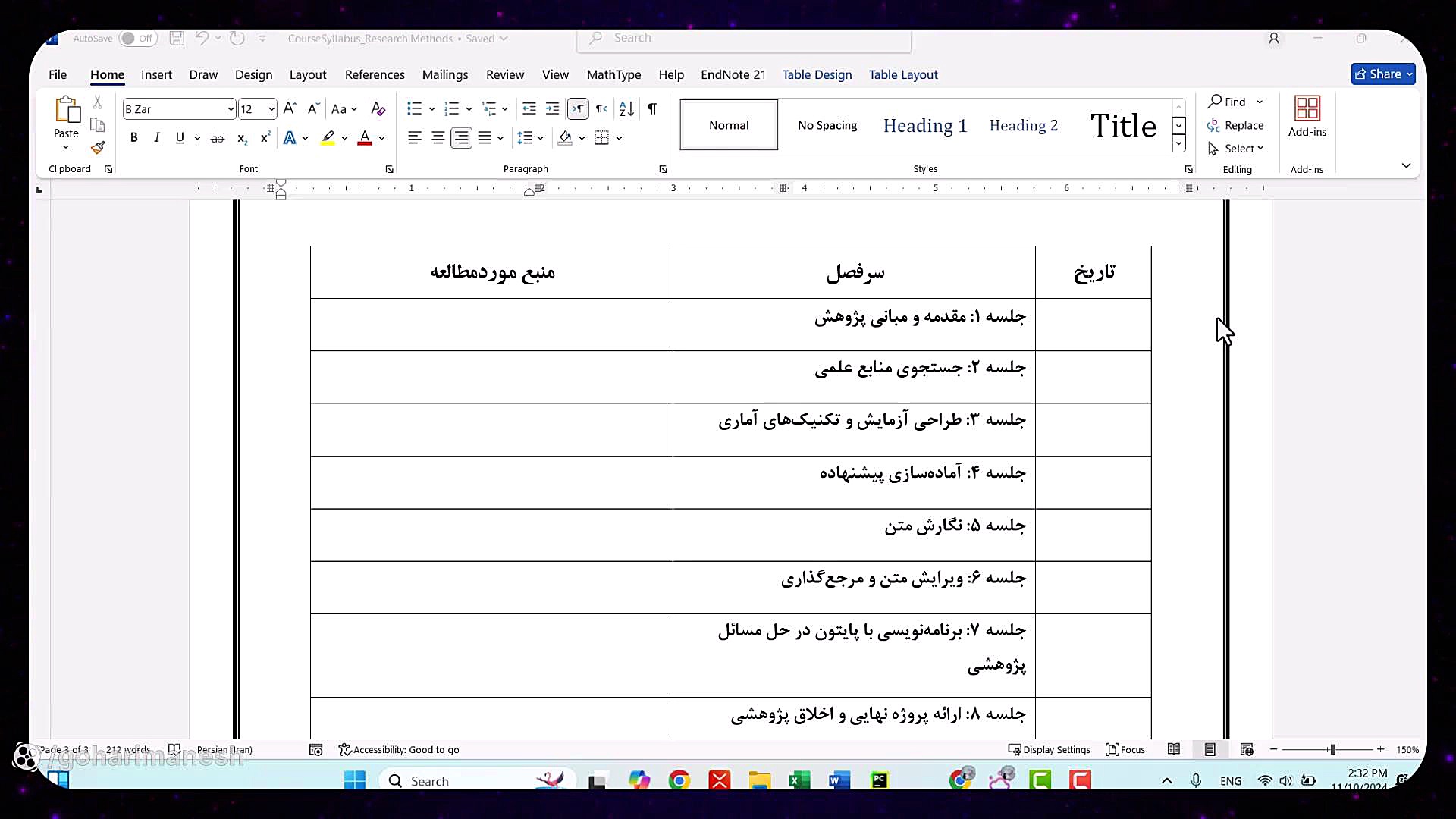Click the zoom slider in status bar
This screenshot has height=819, width=1456.
coord(1332,749)
